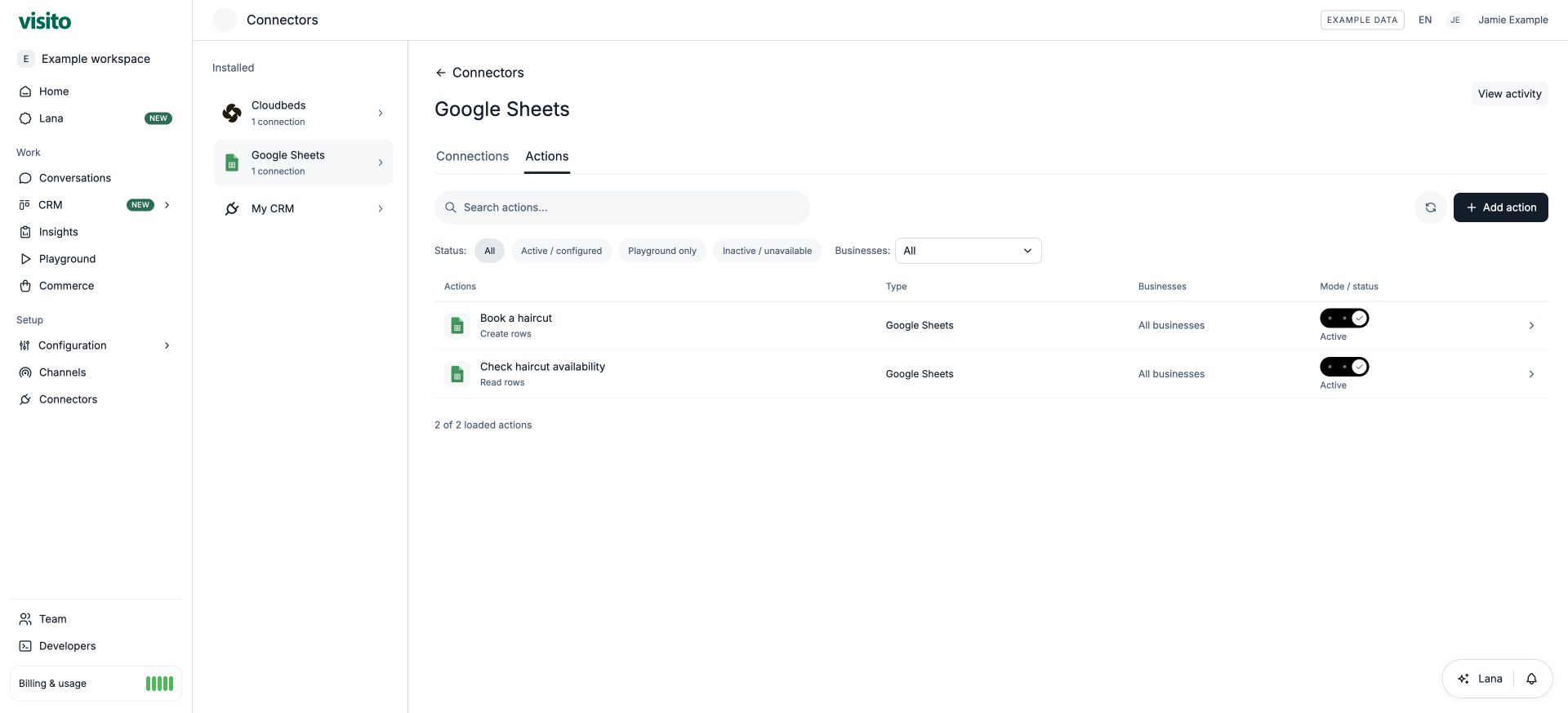Click the Add action button
Screen dimensions: 1568x713
(1501, 207)
